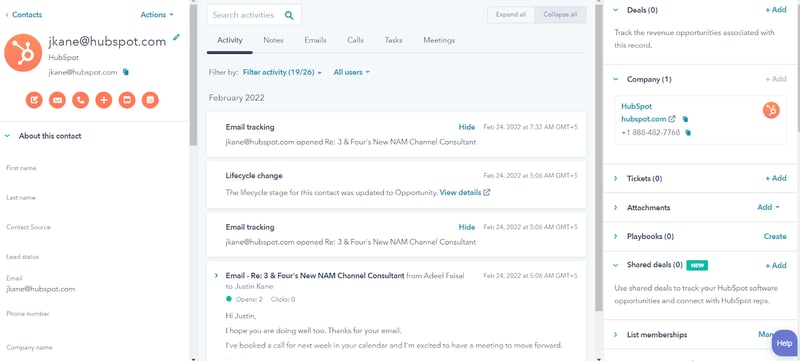Click the Clicks: 0 indicator
This screenshot has width=800, height=361.
point(283,299)
